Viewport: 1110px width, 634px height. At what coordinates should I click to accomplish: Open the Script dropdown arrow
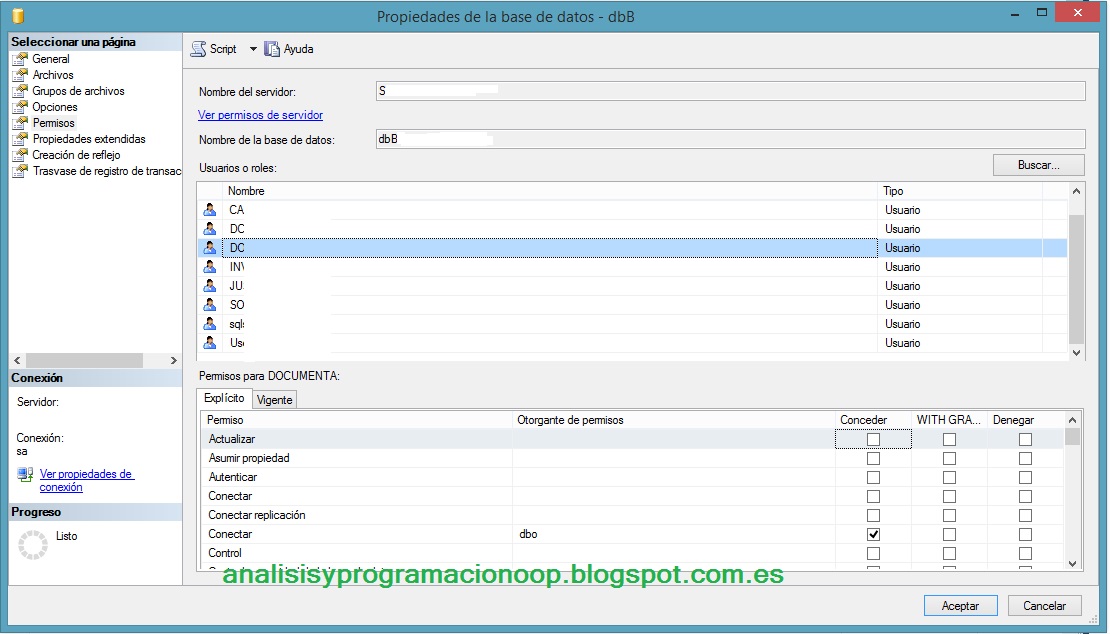(x=252, y=47)
